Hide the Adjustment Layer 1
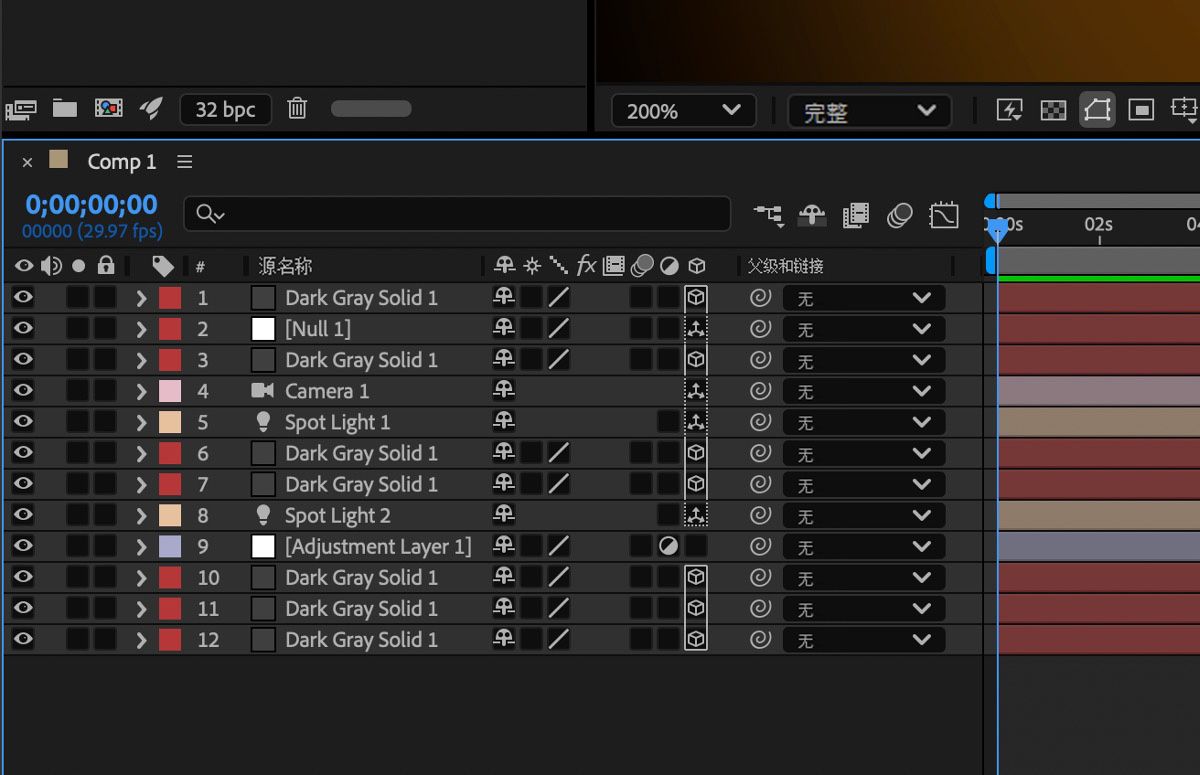The width and height of the screenshot is (1200, 775). point(23,545)
